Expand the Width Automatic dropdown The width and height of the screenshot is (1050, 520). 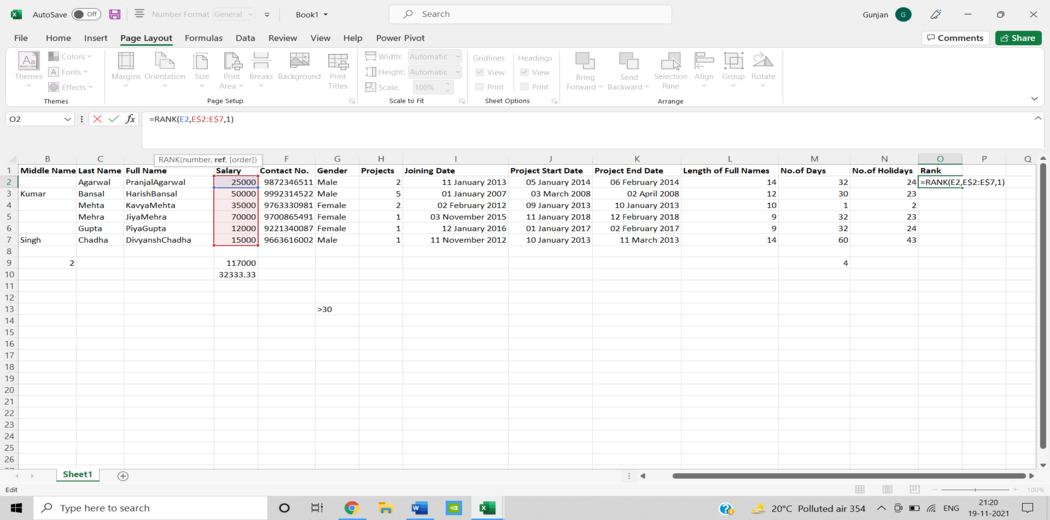point(457,57)
